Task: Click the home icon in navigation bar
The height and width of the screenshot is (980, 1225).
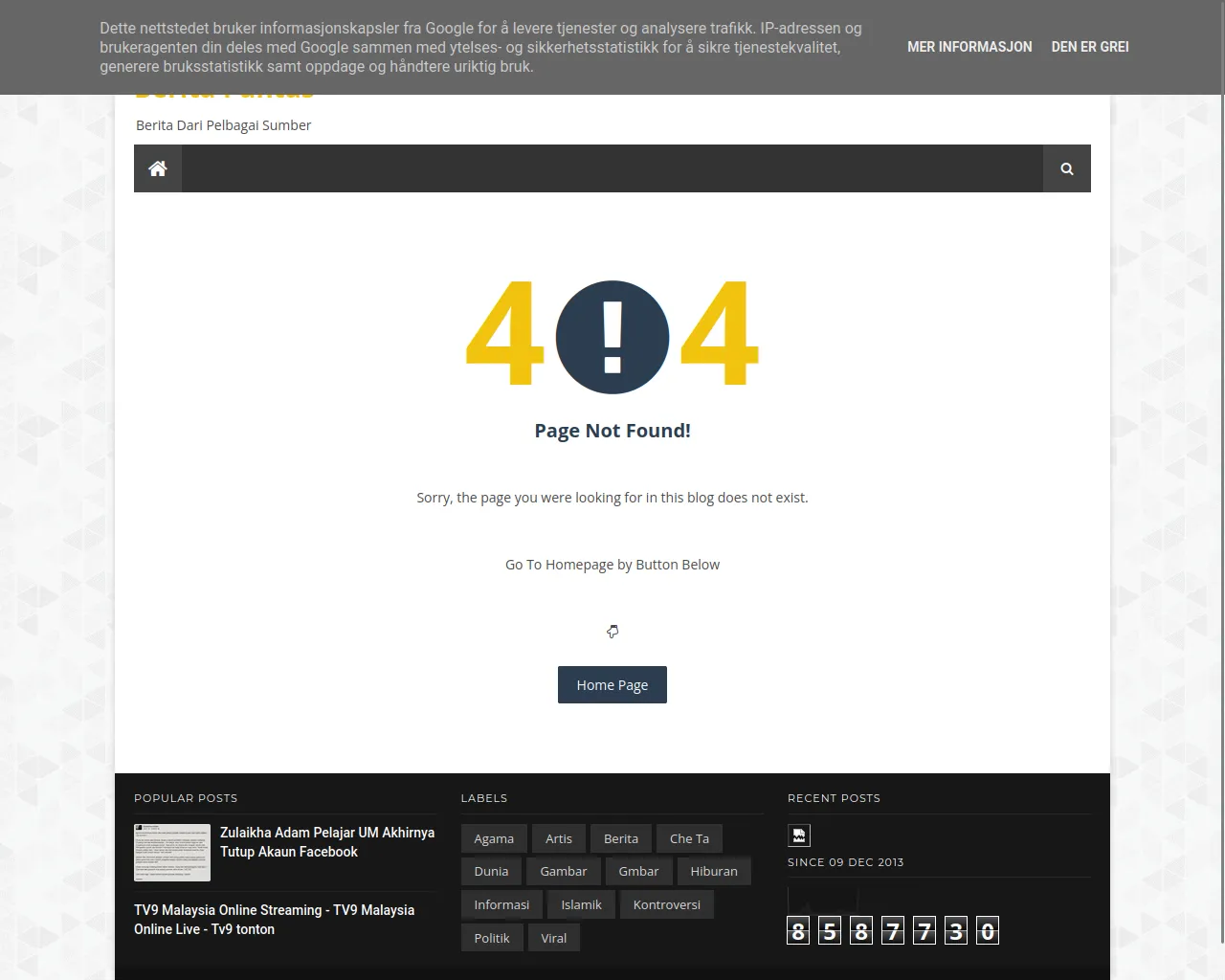Action: pyautogui.click(x=158, y=168)
